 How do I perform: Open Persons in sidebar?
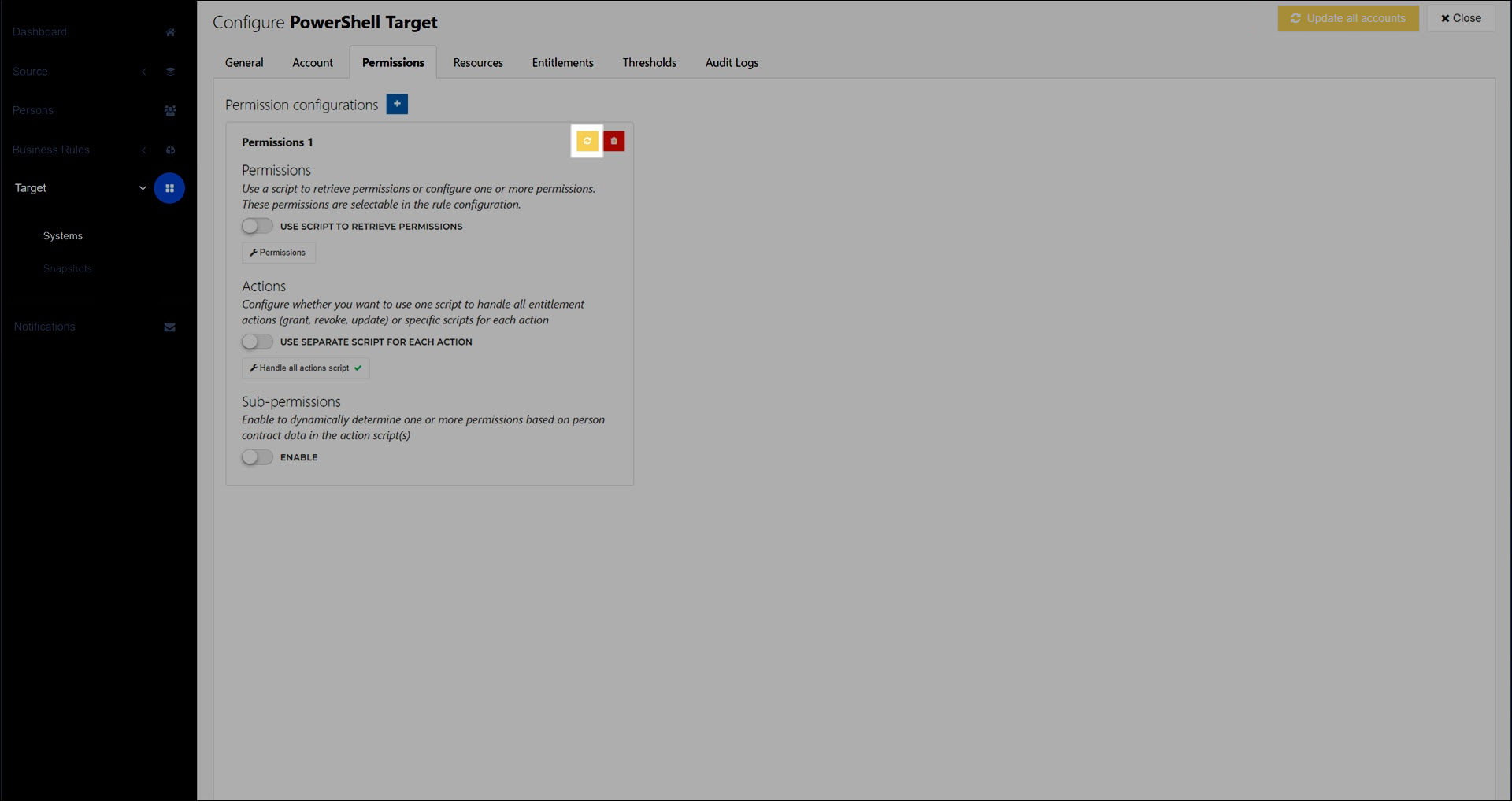(x=33, y=111)
